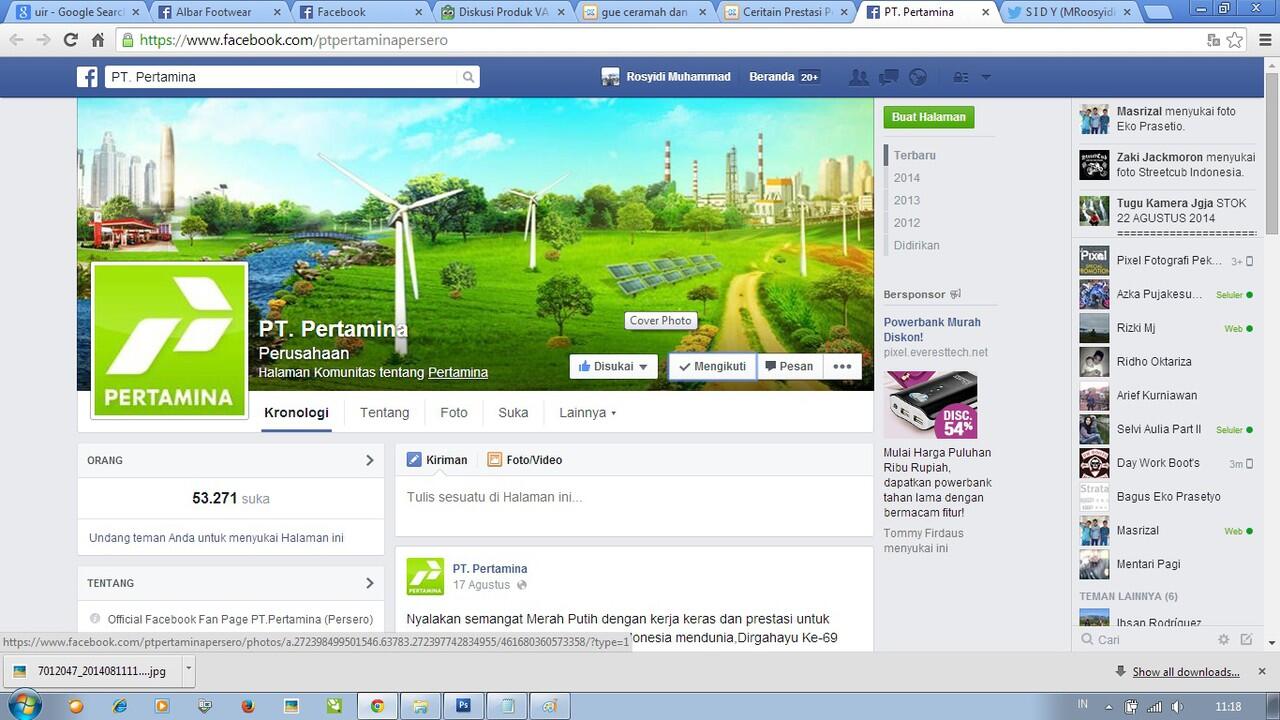The height and width of the screenshot is (720, 1280).
Task: Toggle the Mengikuti follow button
Action: pos(712,366)
